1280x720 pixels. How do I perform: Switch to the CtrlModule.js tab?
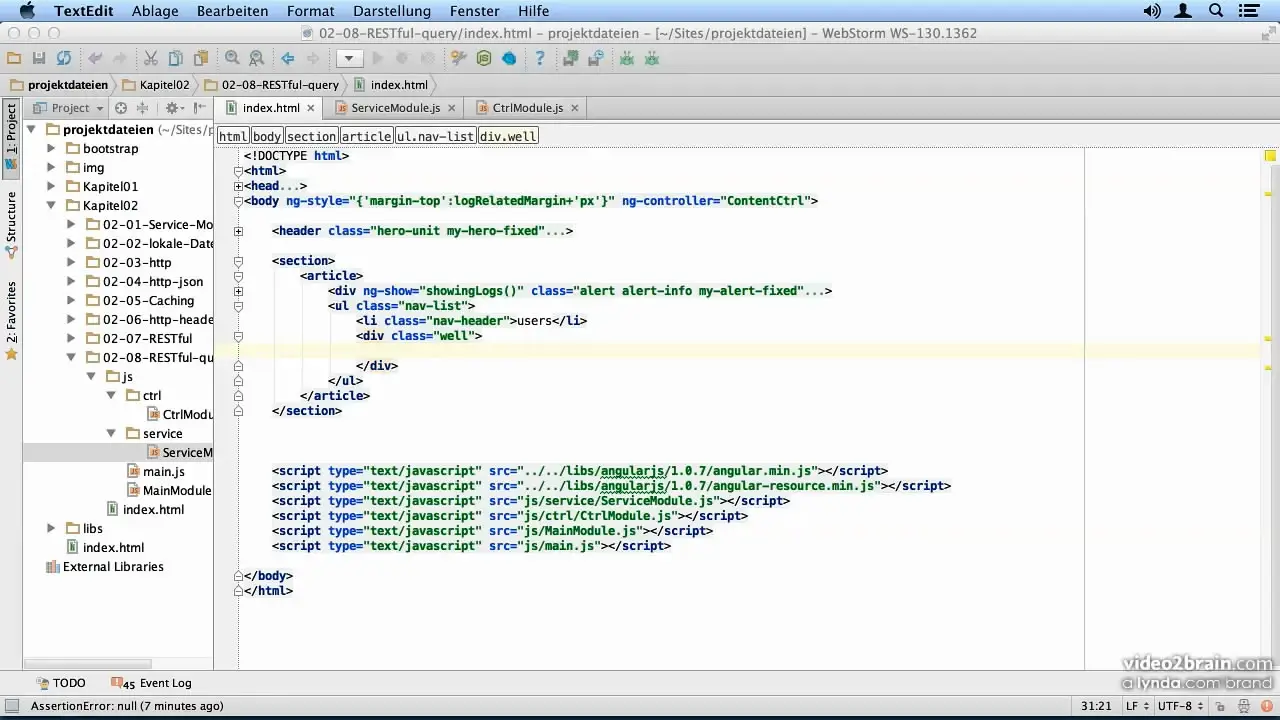[527, 108]
